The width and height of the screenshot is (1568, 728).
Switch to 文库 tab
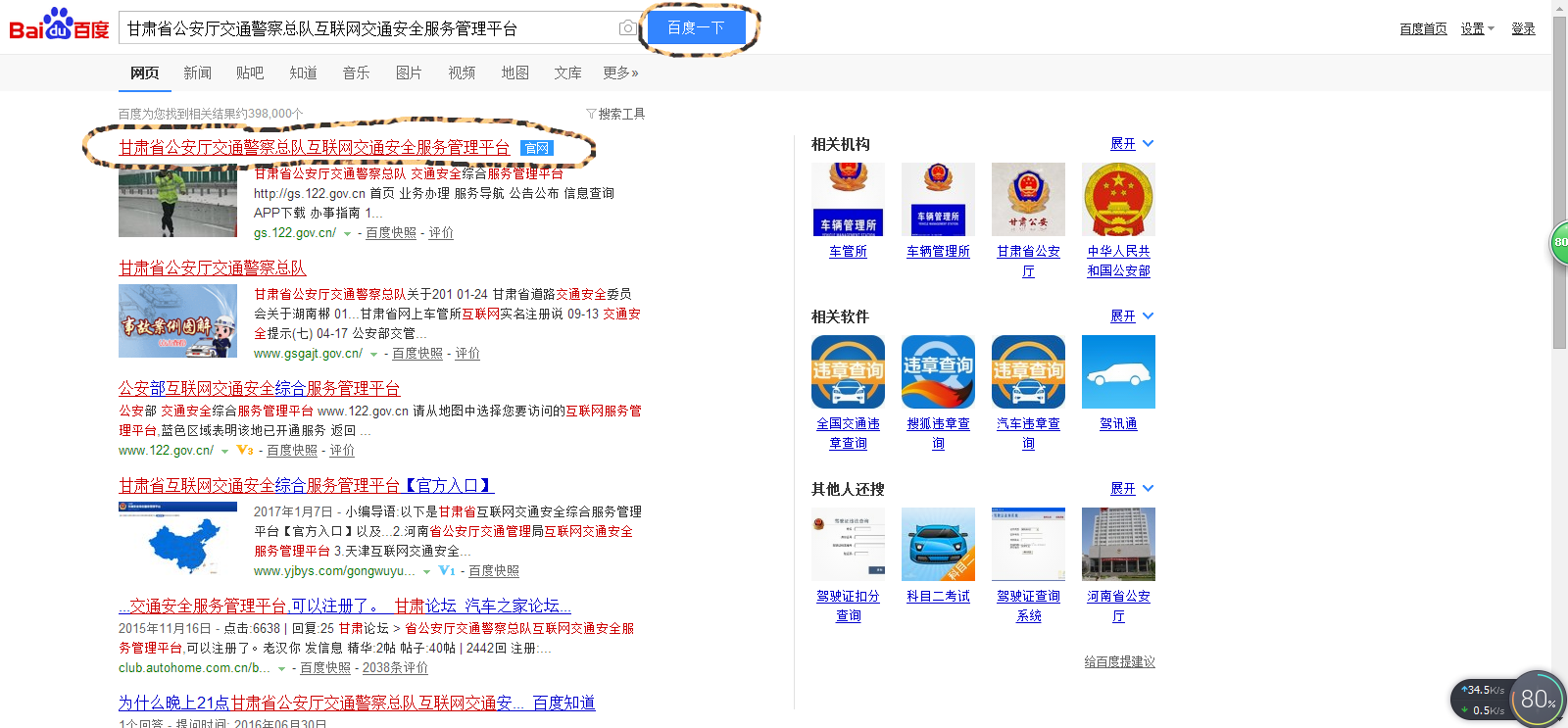pyautogui.click(x=567, y=73)
